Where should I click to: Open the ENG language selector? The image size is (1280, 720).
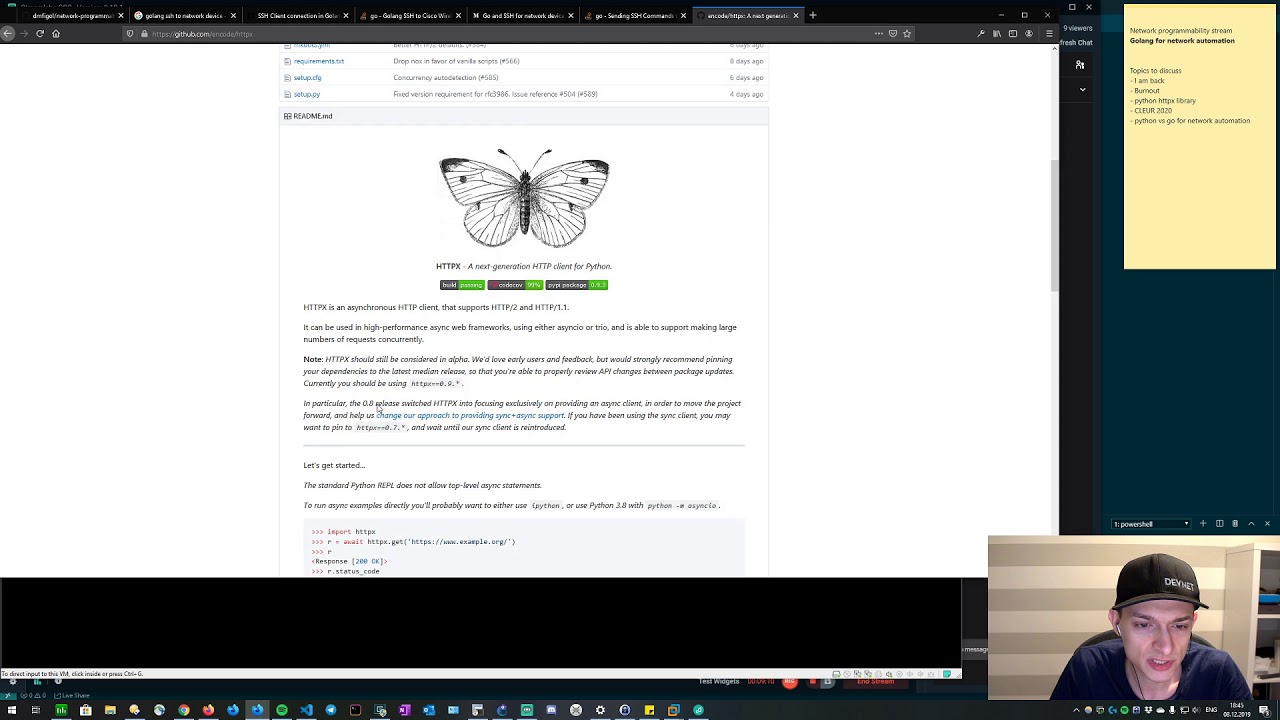tap(1212, 711)
